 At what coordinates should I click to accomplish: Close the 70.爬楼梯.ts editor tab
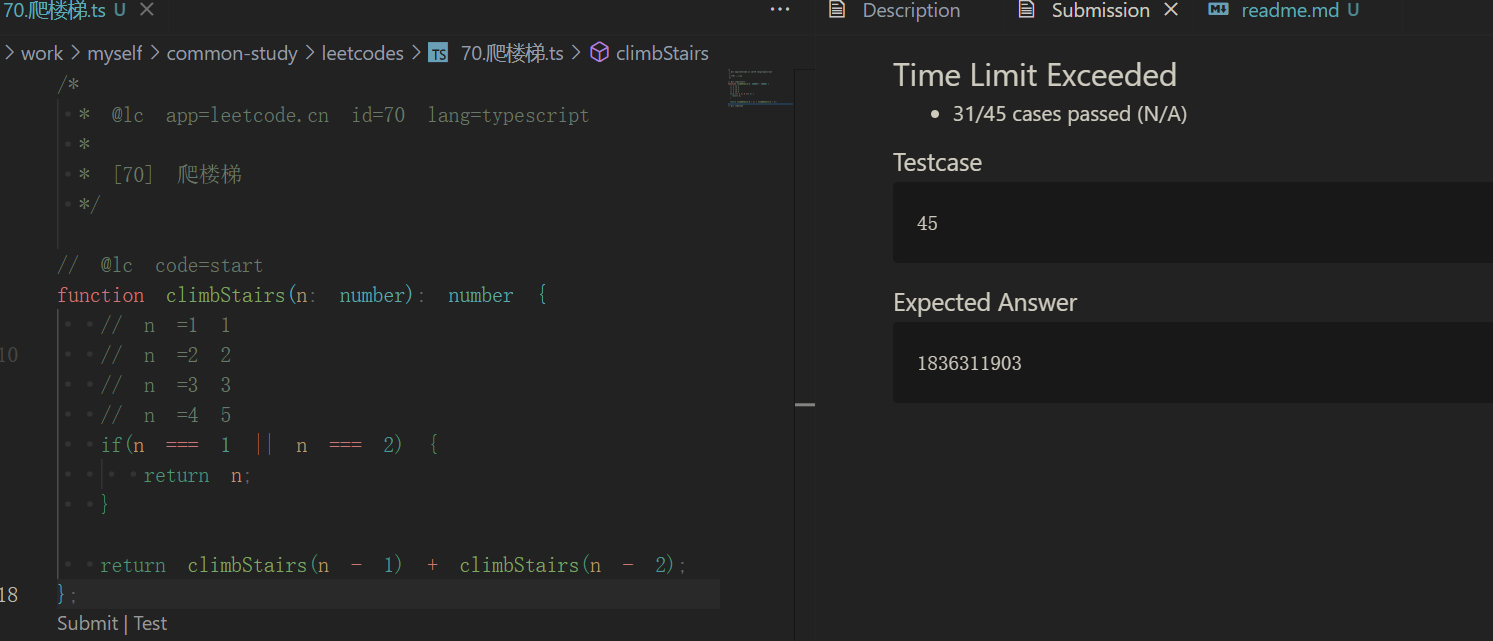click(146, 10)
